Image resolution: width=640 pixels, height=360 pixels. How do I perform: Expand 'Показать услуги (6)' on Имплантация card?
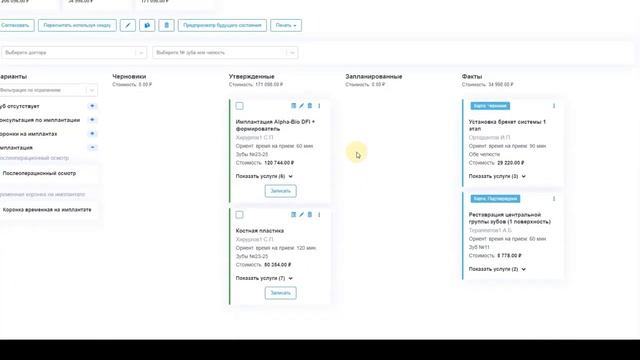(264, 176)
